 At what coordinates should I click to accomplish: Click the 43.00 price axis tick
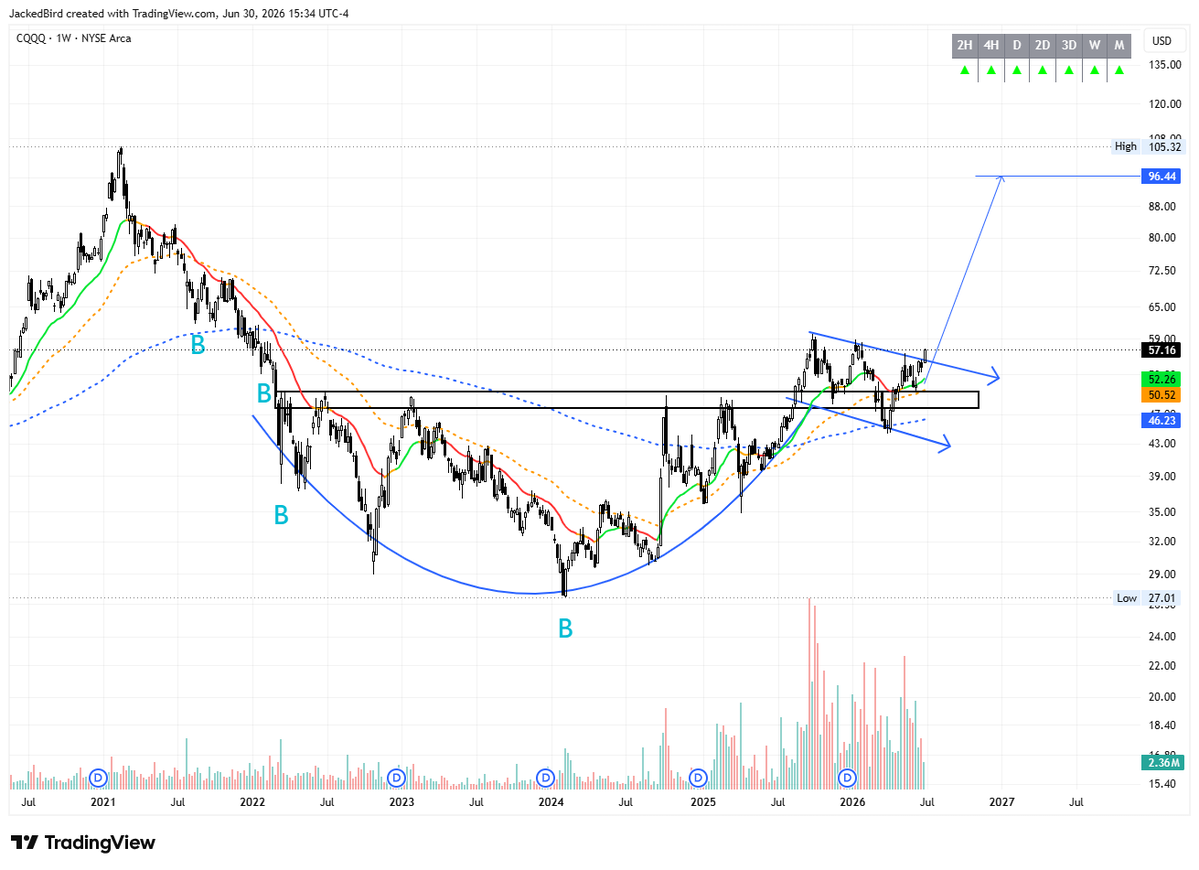pyautogui.click(x=1162, y=443)
